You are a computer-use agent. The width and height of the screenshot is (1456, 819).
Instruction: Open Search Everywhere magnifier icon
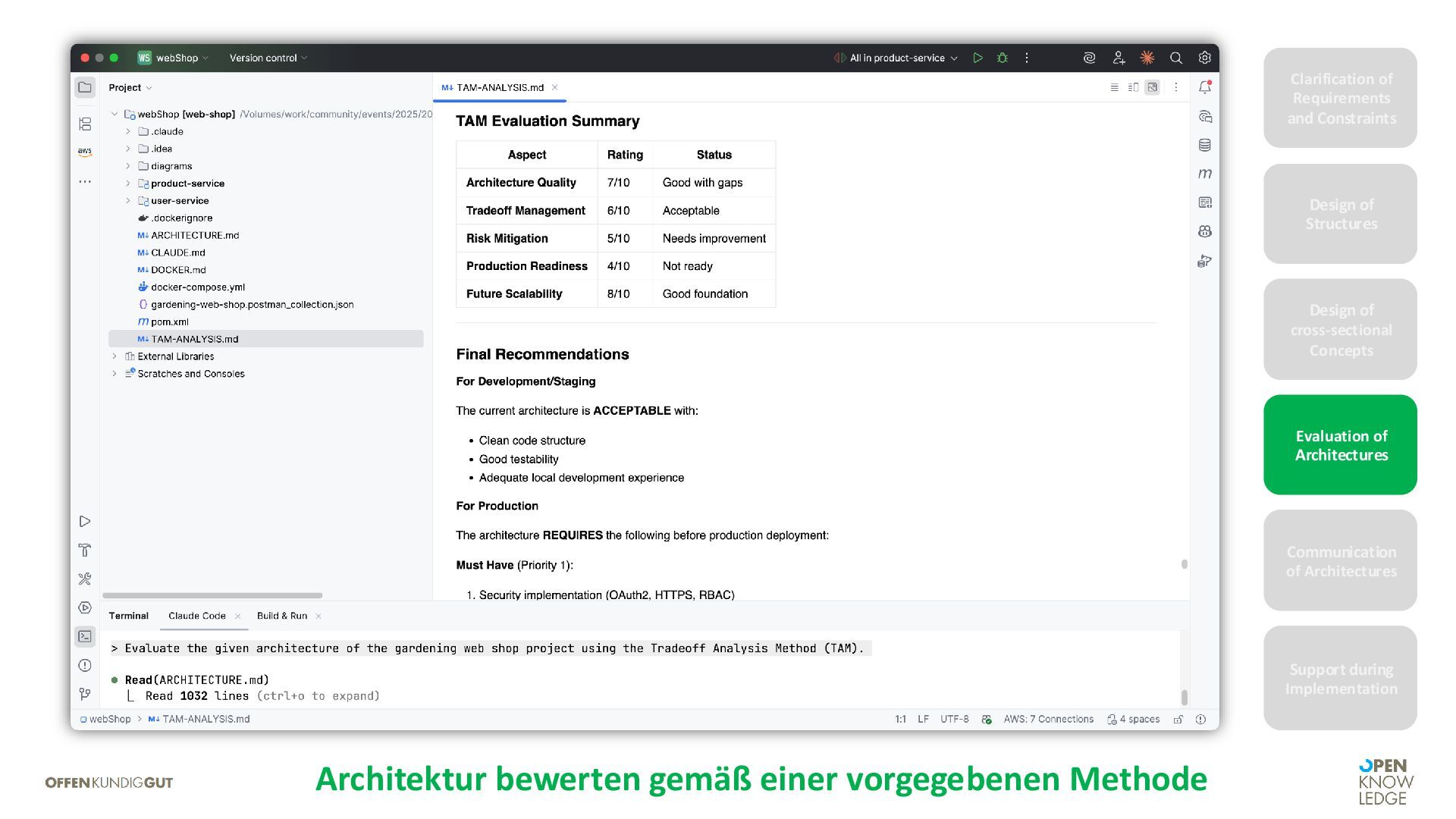click(x=1175, y=58)
